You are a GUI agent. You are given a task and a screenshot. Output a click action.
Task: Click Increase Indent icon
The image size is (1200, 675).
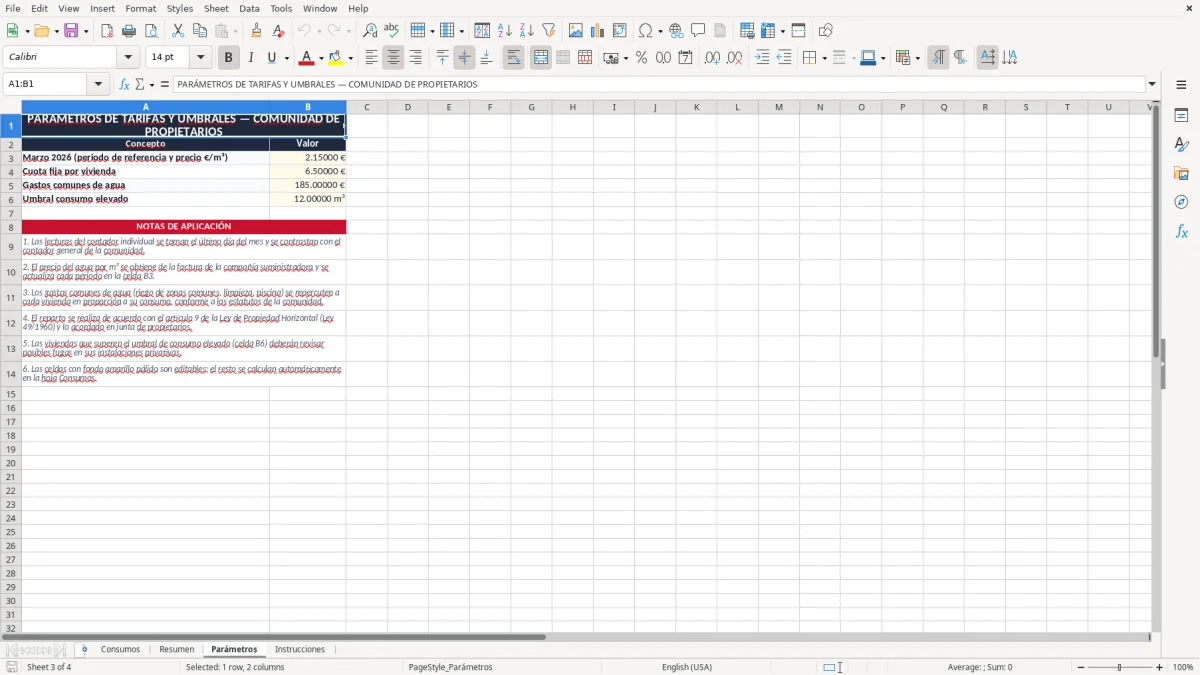click(762, 58)
